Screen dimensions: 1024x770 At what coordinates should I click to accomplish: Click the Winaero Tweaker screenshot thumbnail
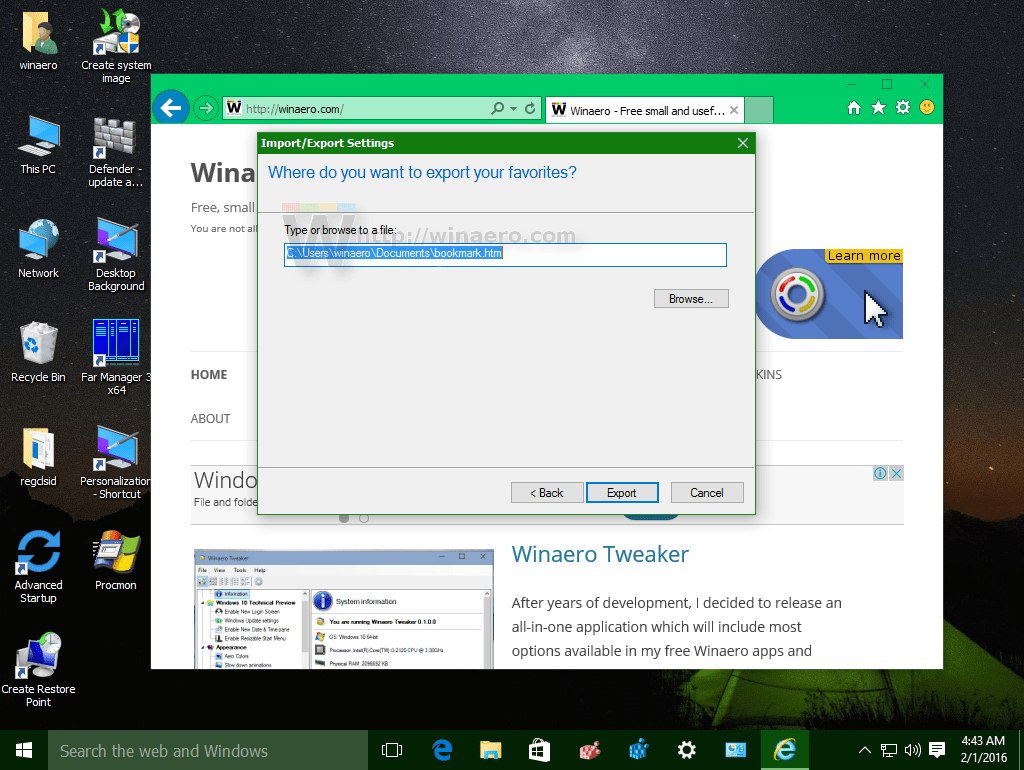click(x=344, y=609)
